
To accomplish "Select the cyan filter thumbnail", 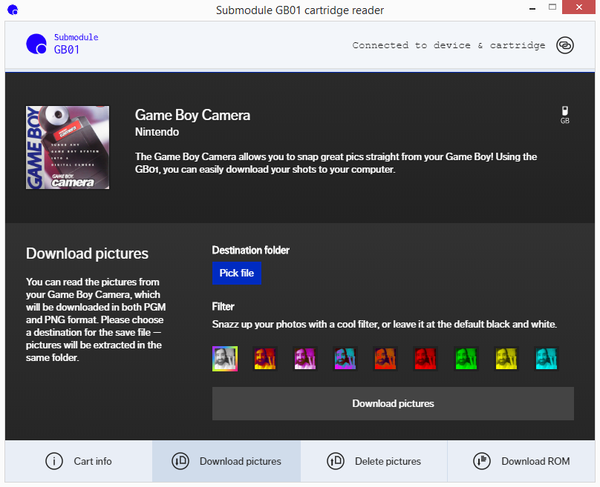I will [x=546, y=358].
